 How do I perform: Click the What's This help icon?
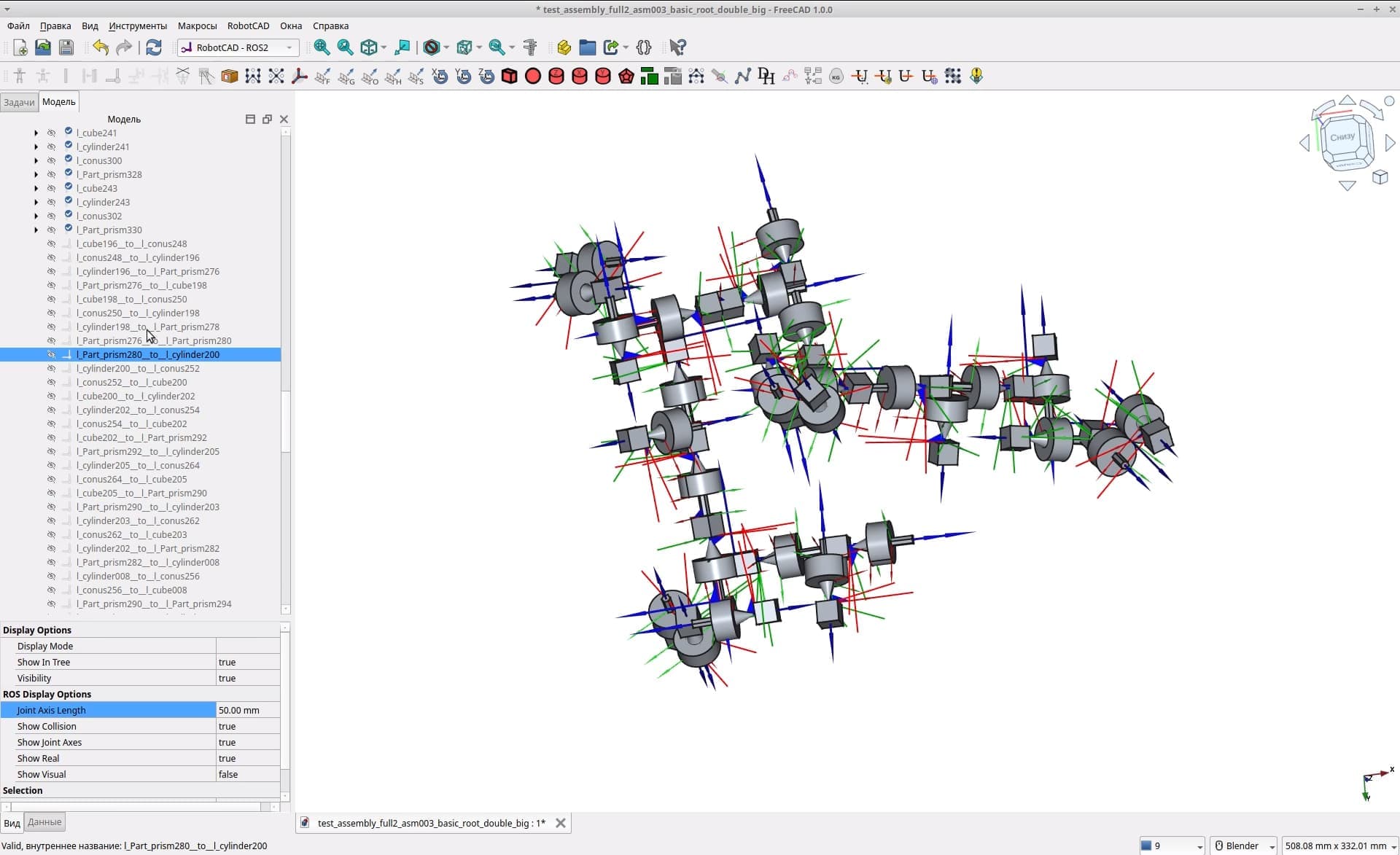[677, 47]
